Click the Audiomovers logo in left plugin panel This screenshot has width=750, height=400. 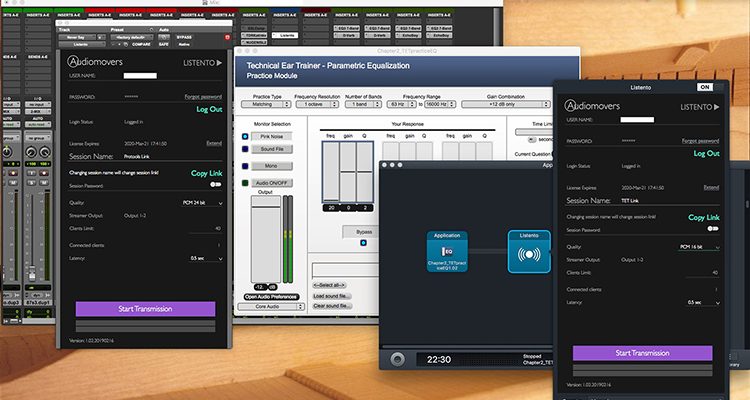click(100, 62)
